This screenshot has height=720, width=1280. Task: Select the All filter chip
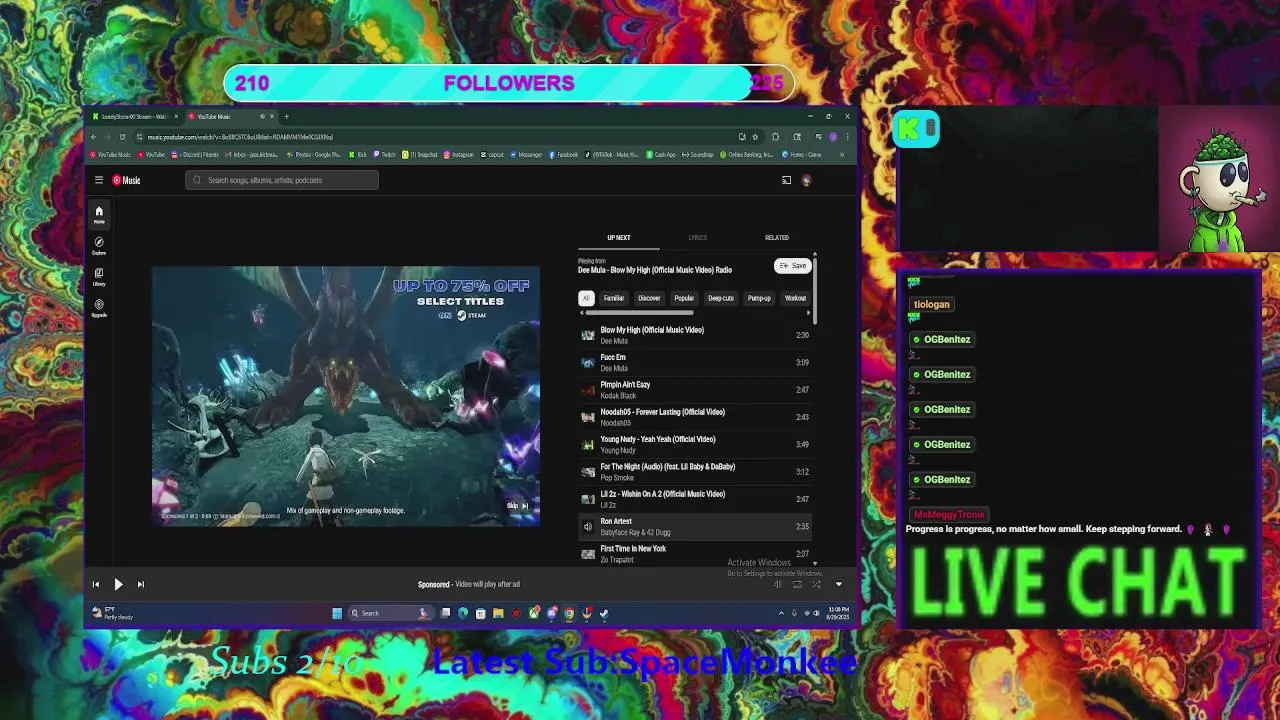point(586,298)
